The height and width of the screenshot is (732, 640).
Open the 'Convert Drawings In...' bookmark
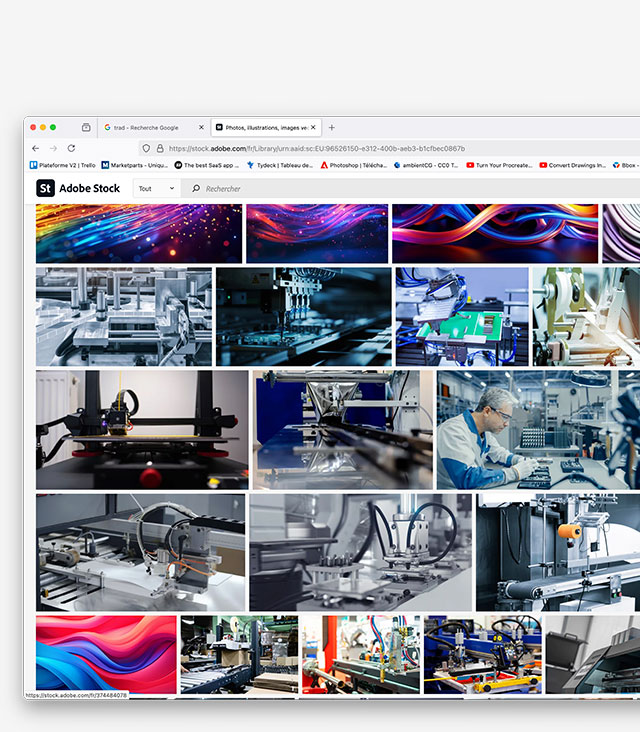[572, 165]
